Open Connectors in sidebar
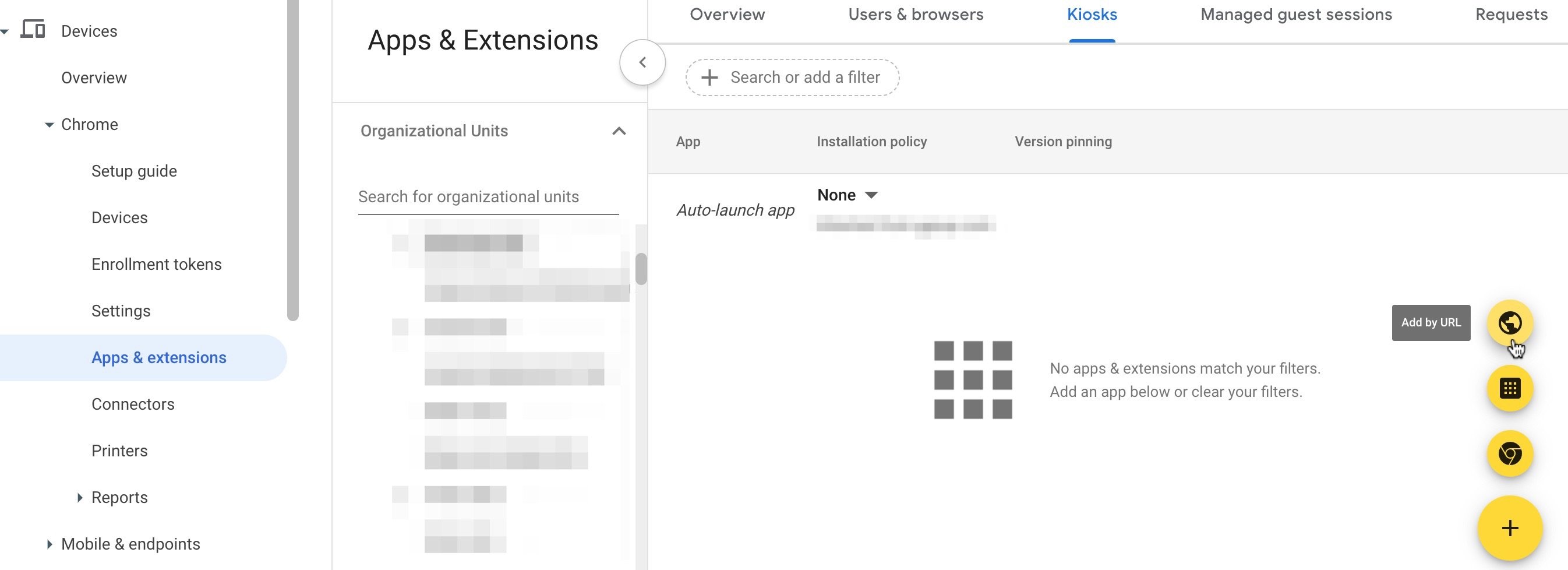The height and width of the screenshot is (570, 1568). [x=133, y=404]
